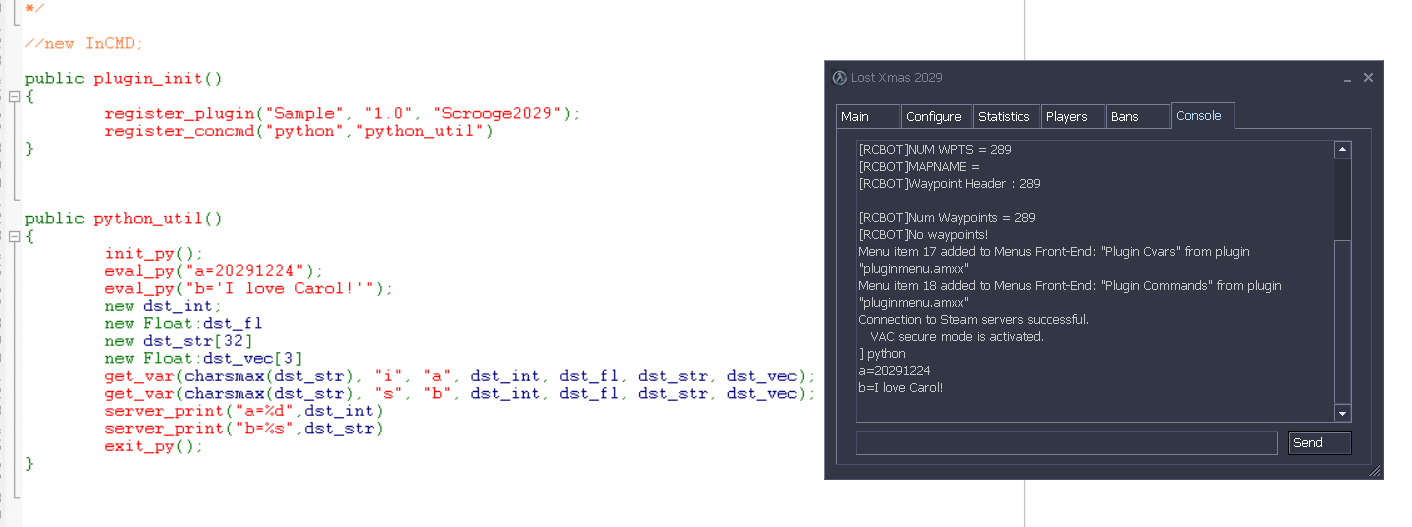The width and height of the screenshot is (1412, 527).
Task: Click console line "[RCBOT]No waypoints!"
Action: point(923,235)
